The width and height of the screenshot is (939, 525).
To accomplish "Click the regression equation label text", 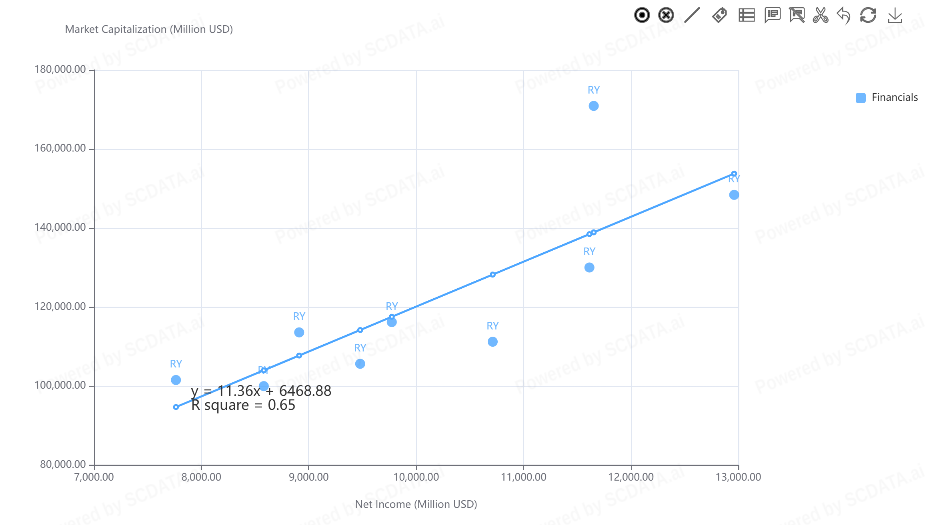I will tap(261, 391).
